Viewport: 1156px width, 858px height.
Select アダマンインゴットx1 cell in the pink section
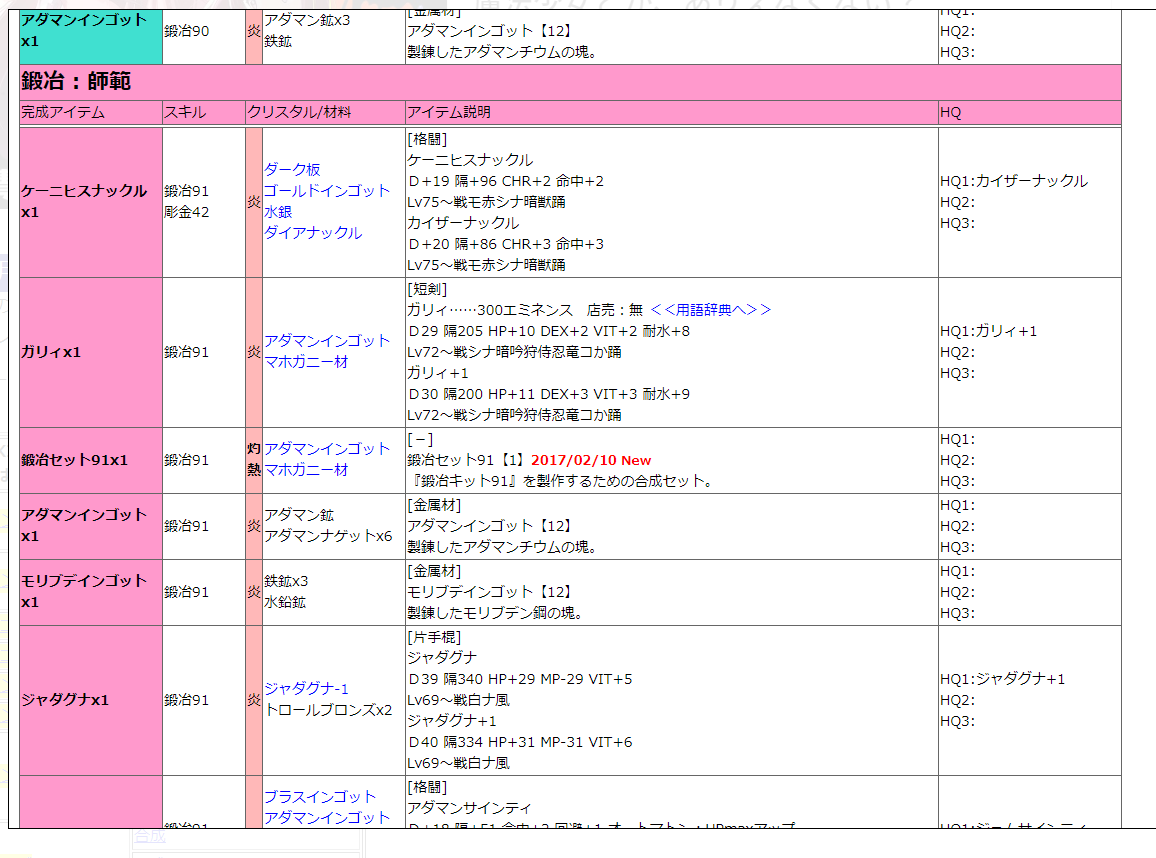click(x=91, y=526)
